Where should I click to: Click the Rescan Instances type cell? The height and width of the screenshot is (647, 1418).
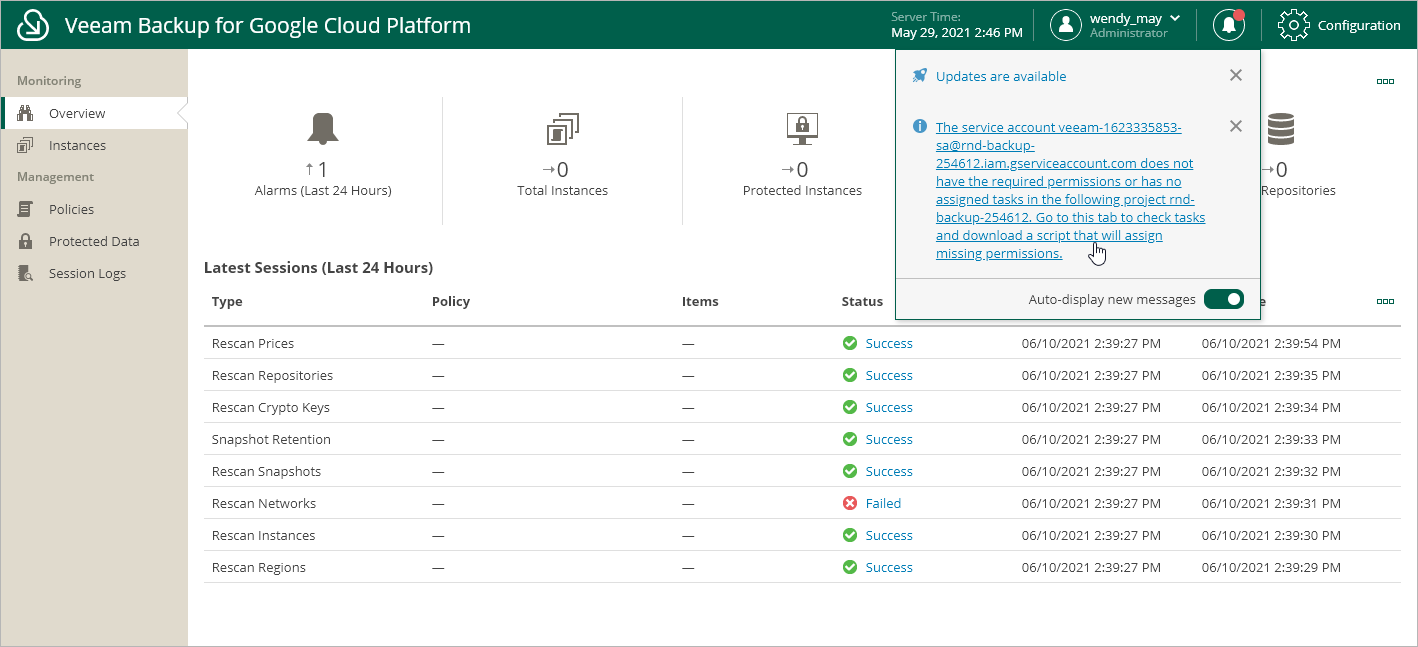pos(263,535)
